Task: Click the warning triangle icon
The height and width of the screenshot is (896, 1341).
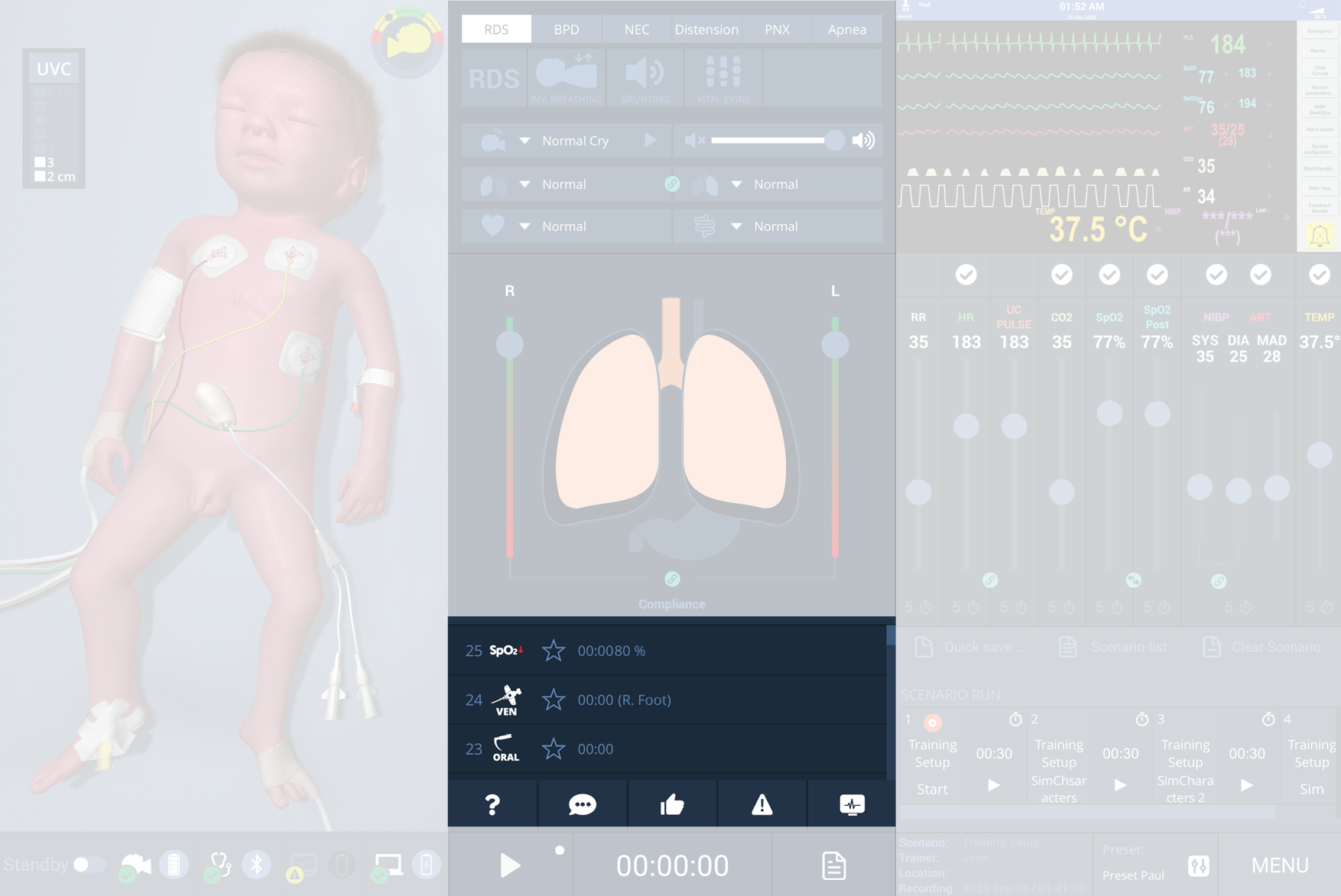Action: [x=761, y=804]
